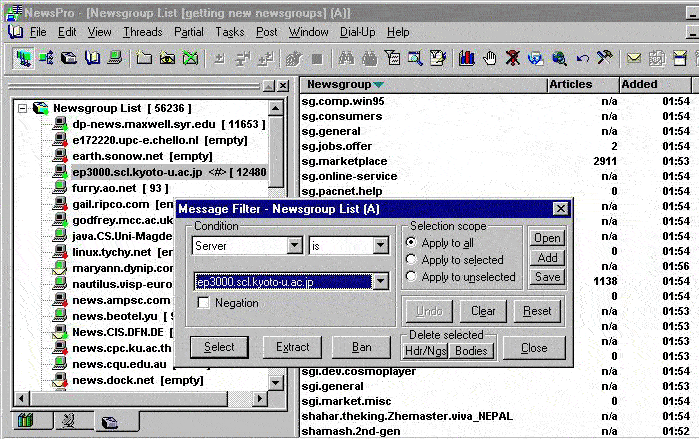The image size is (699, 439).
Task: Click the colored books toolbar icon
Action: tap(466, 58)
